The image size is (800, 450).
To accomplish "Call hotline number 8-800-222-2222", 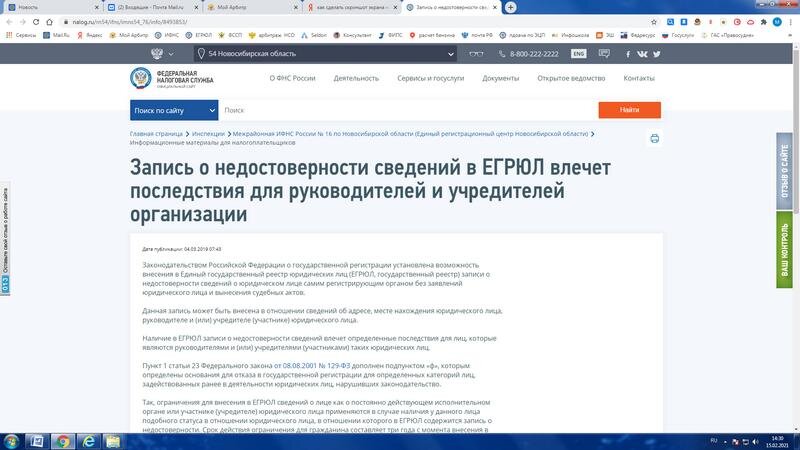I will [x=529, y=54].
